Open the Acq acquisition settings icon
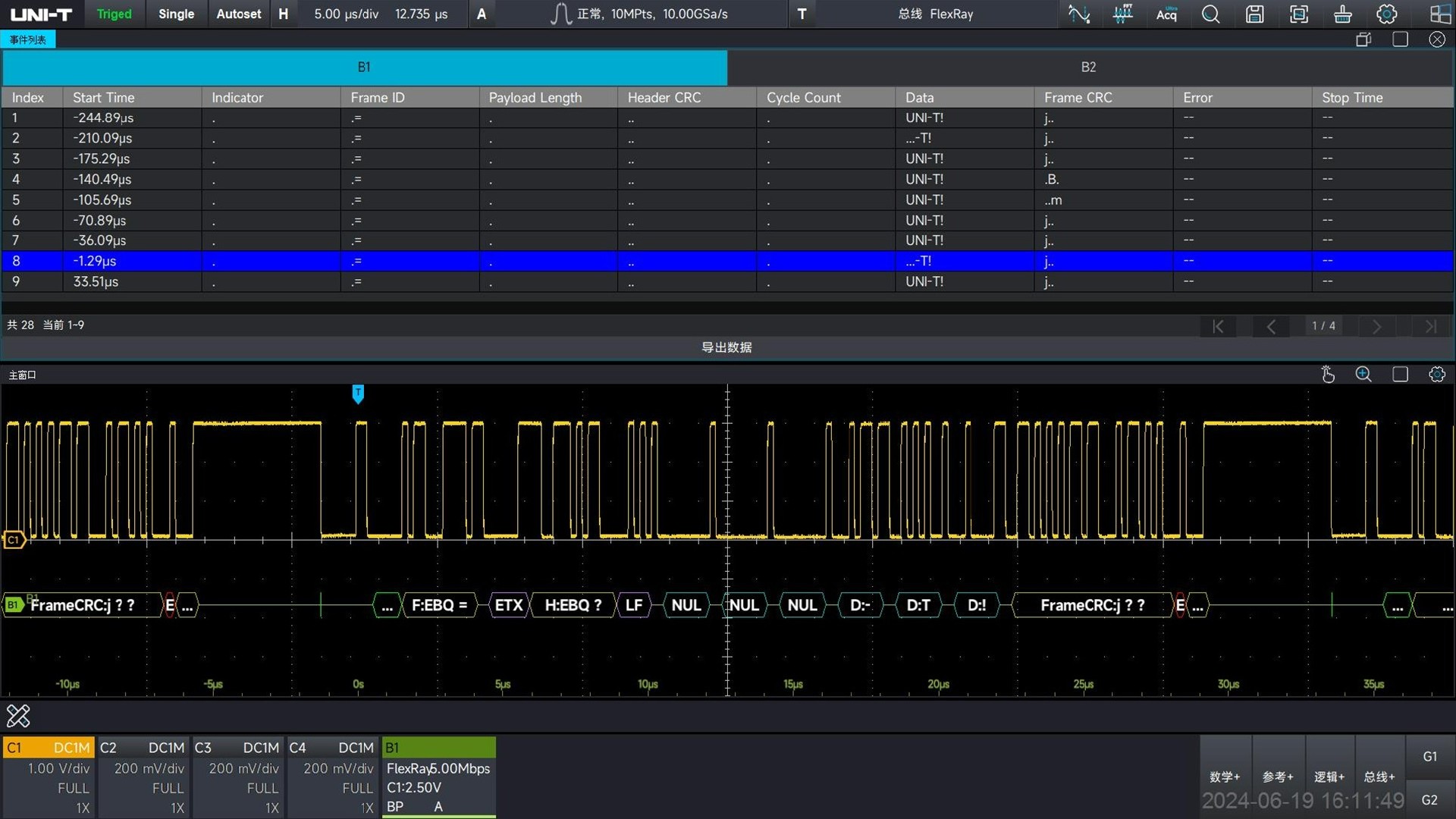The width and height of the screenshot is (1456, 819). pos(1166,14)
